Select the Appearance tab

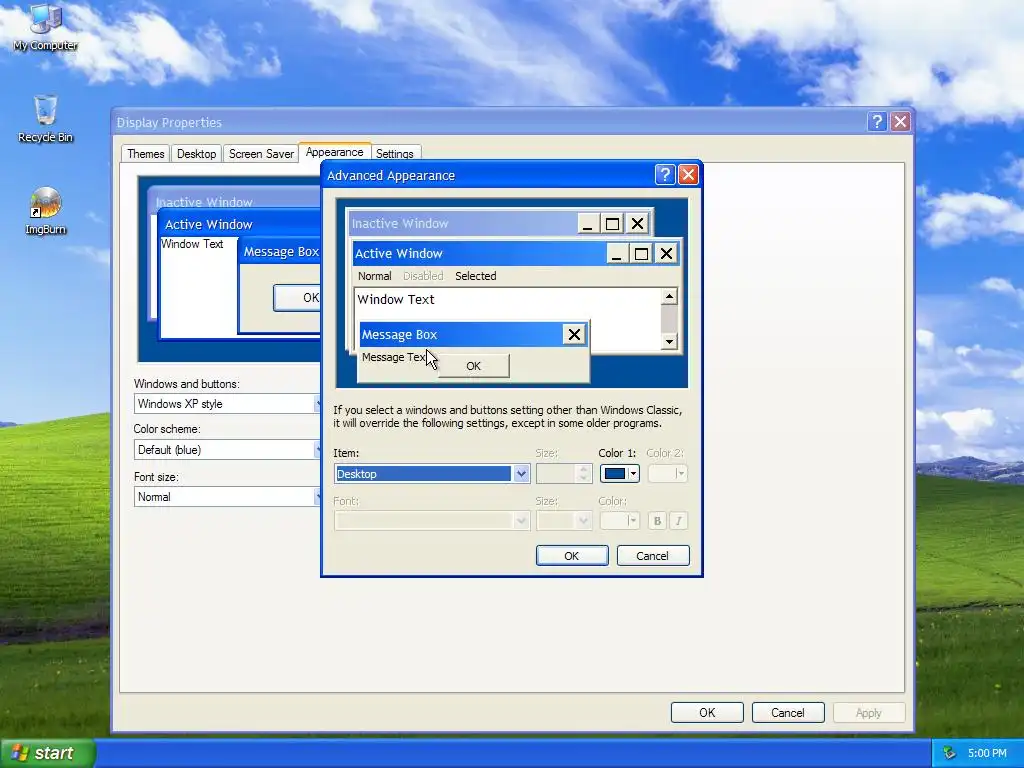334,152
